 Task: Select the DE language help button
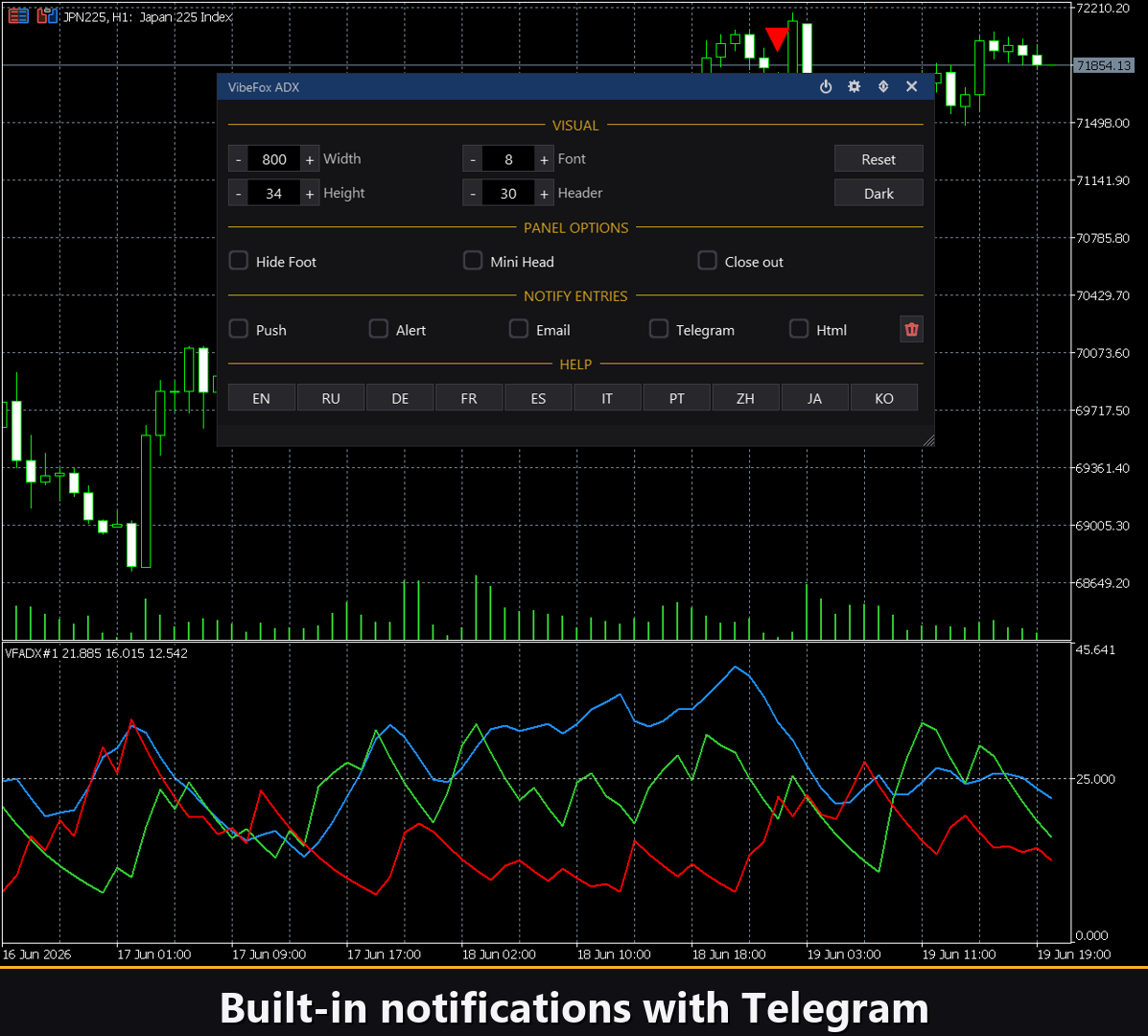(400, 397)
